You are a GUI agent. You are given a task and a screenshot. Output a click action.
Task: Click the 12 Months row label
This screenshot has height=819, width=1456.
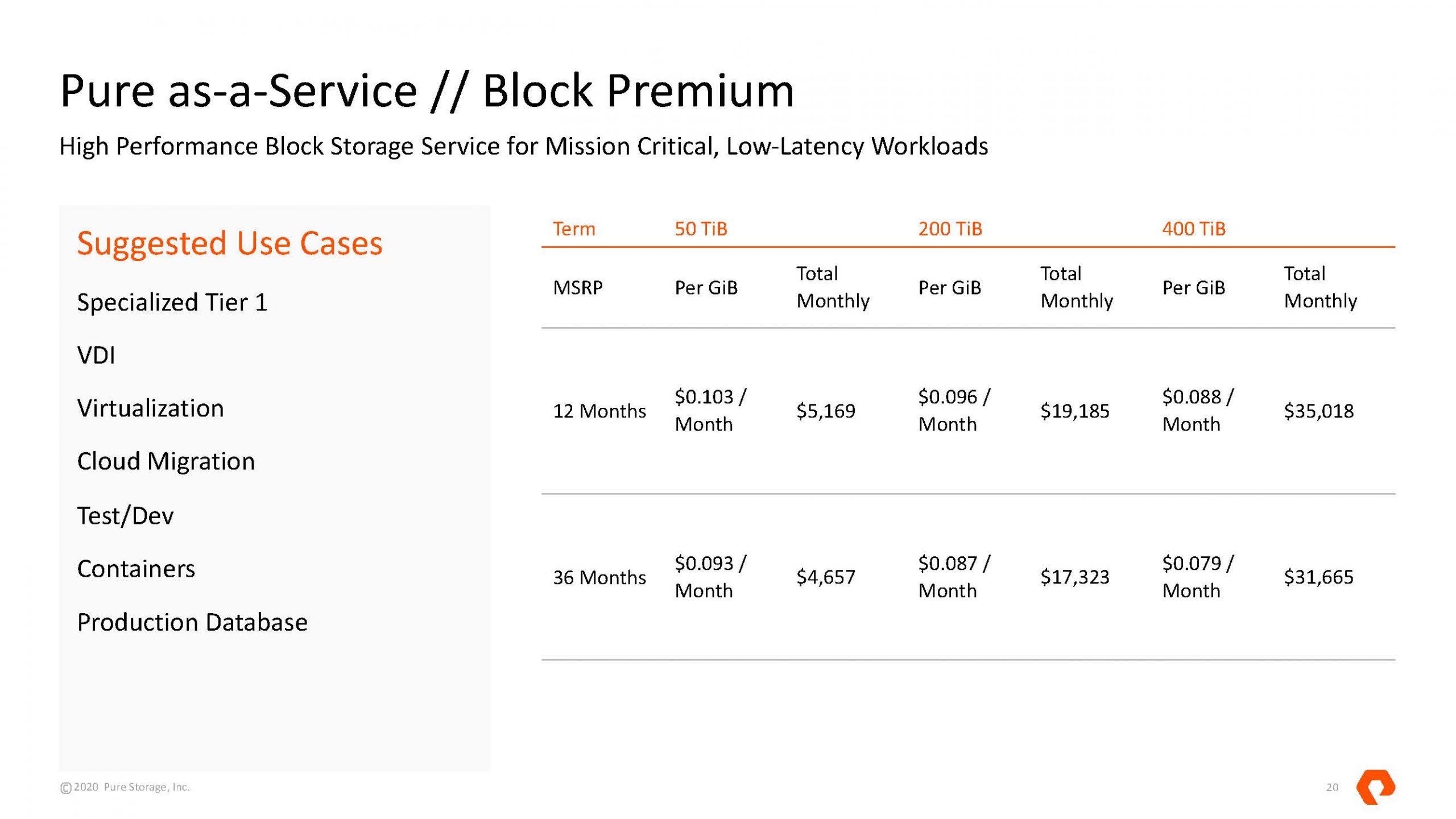click(x=599, y=411)
